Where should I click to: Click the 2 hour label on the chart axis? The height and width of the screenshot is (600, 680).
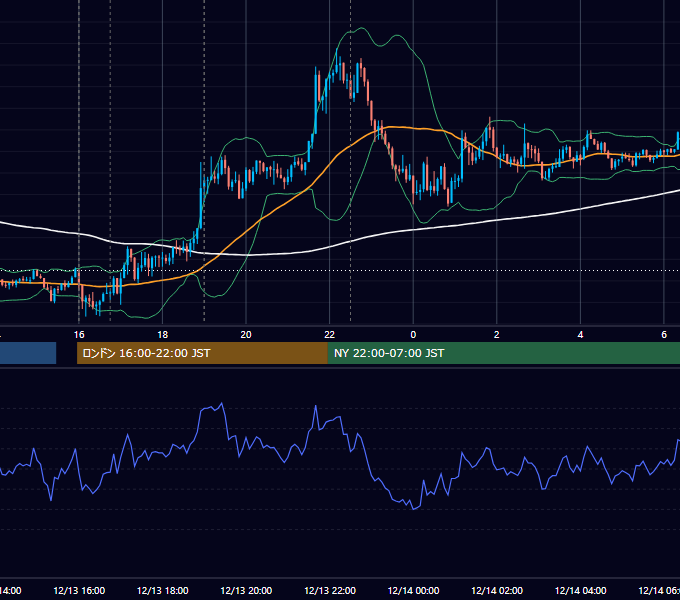coord(497,335)
